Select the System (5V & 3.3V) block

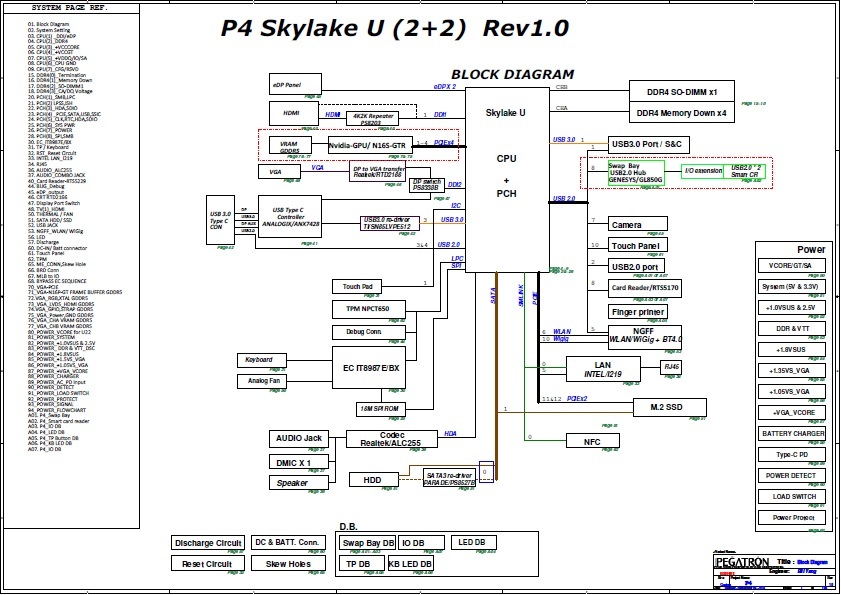pyautogui.click(x=791, y=287)
